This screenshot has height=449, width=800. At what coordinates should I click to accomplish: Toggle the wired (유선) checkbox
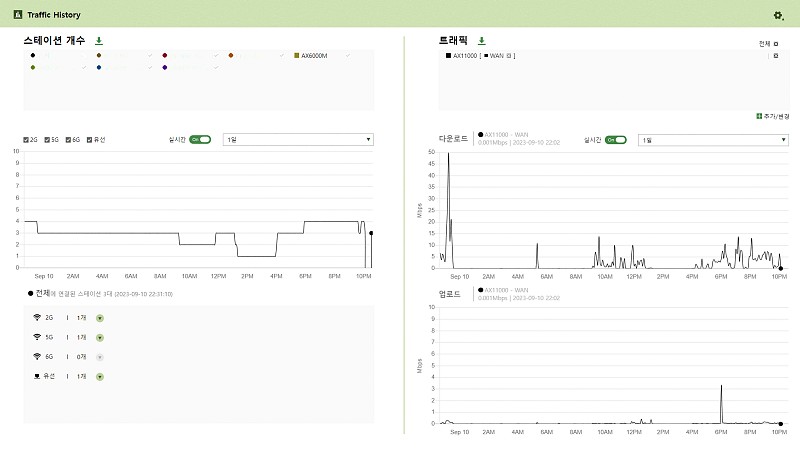coord(90,139)
